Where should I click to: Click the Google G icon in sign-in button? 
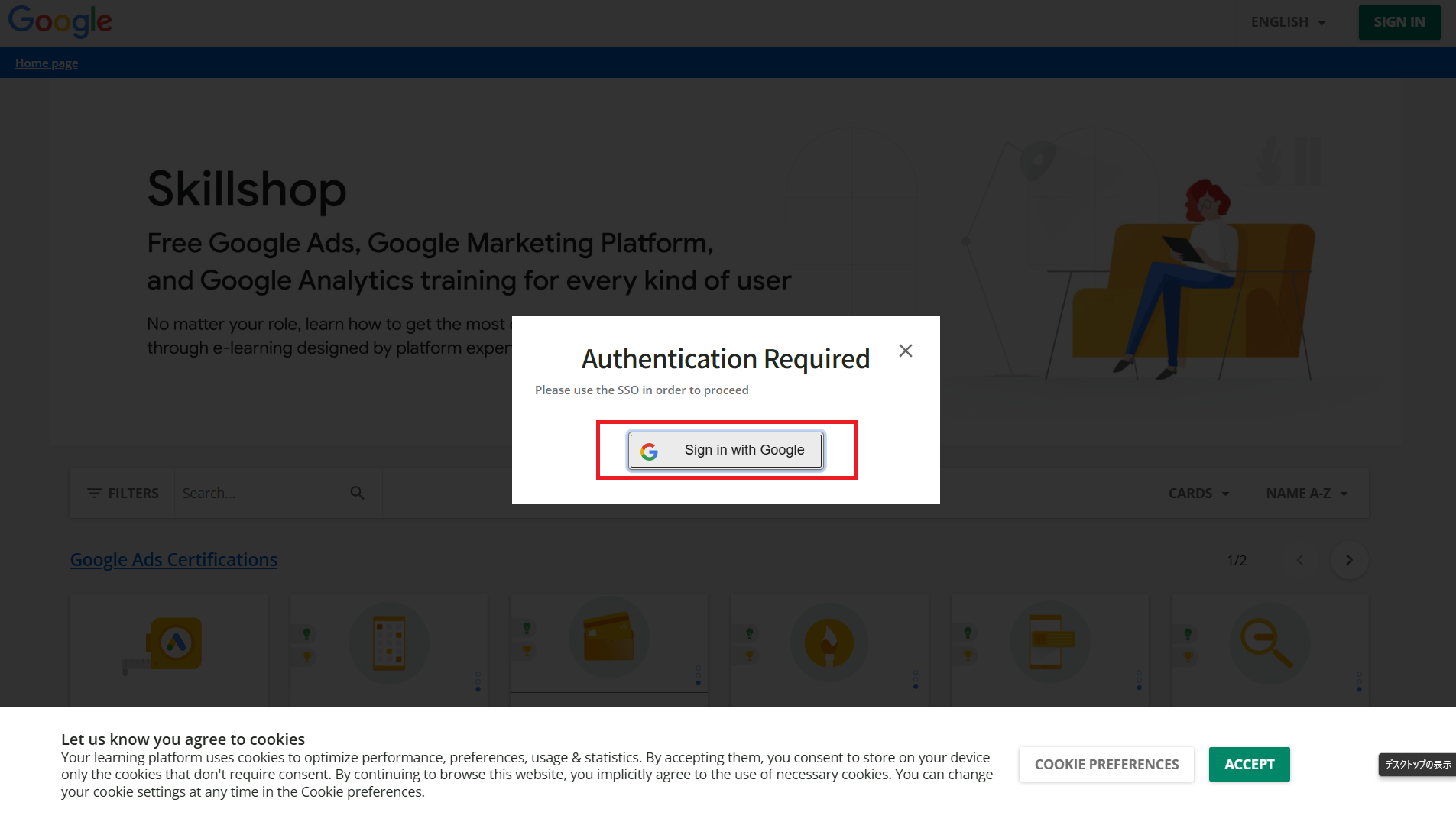tap(649, 451)
